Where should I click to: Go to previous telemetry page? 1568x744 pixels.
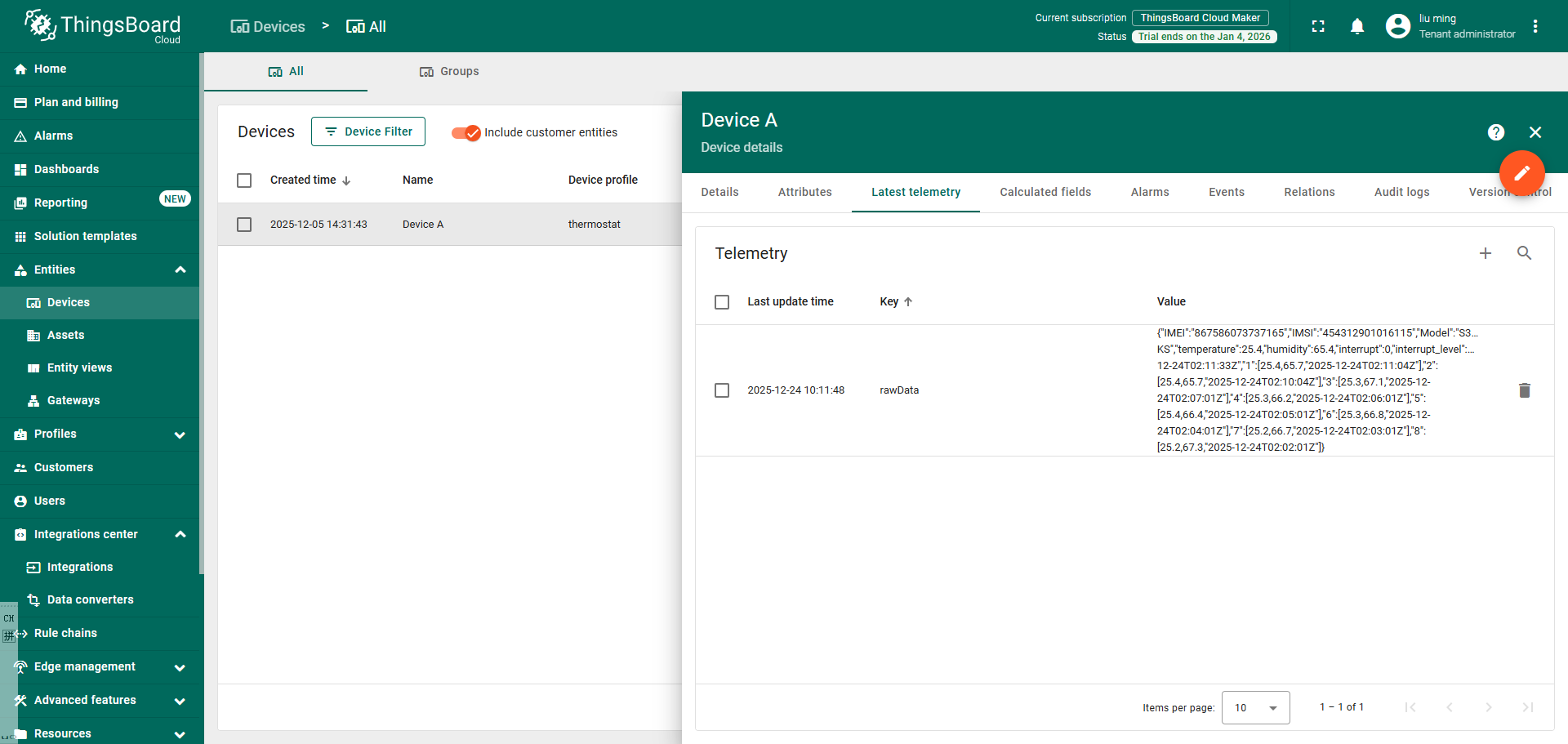(x=1449, y=707)
